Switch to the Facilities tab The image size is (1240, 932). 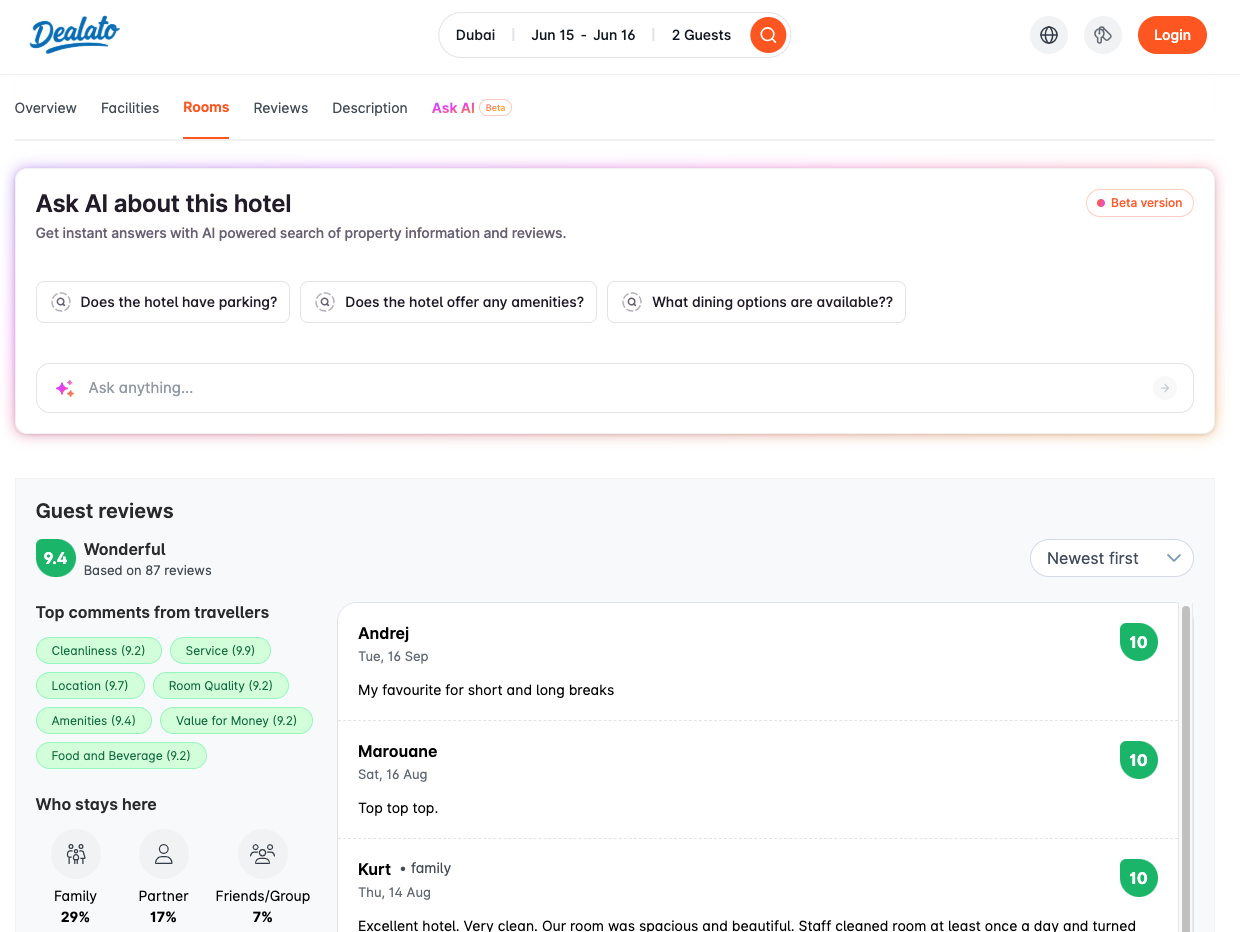tap(130, 108)
